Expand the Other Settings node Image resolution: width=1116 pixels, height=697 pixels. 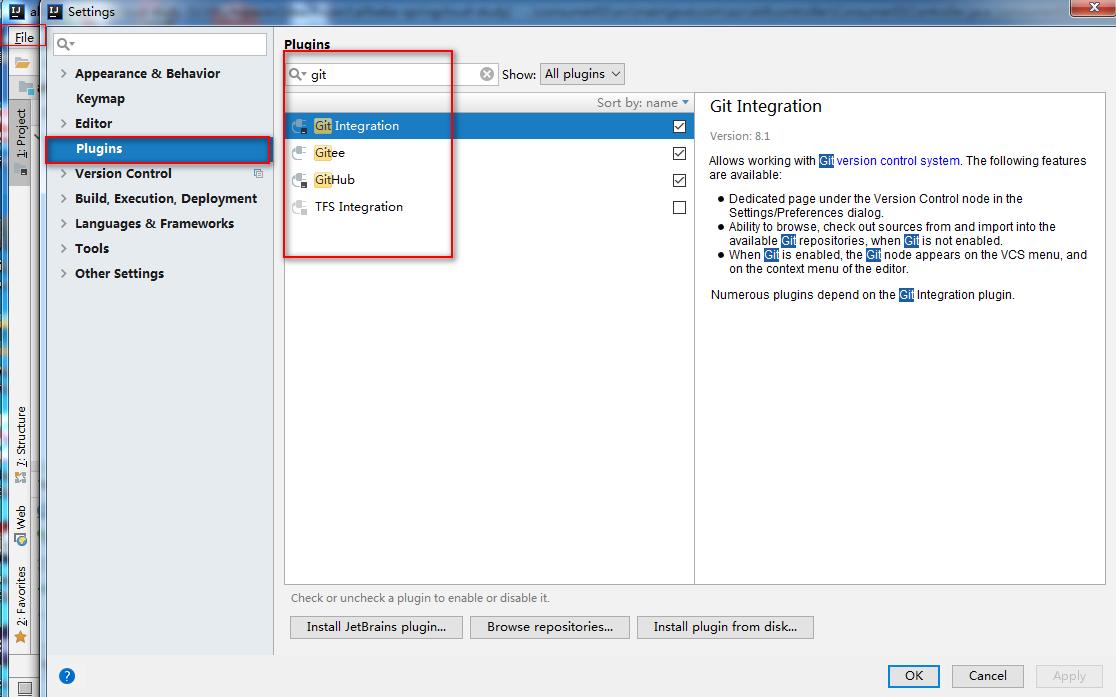coord(64,273)
